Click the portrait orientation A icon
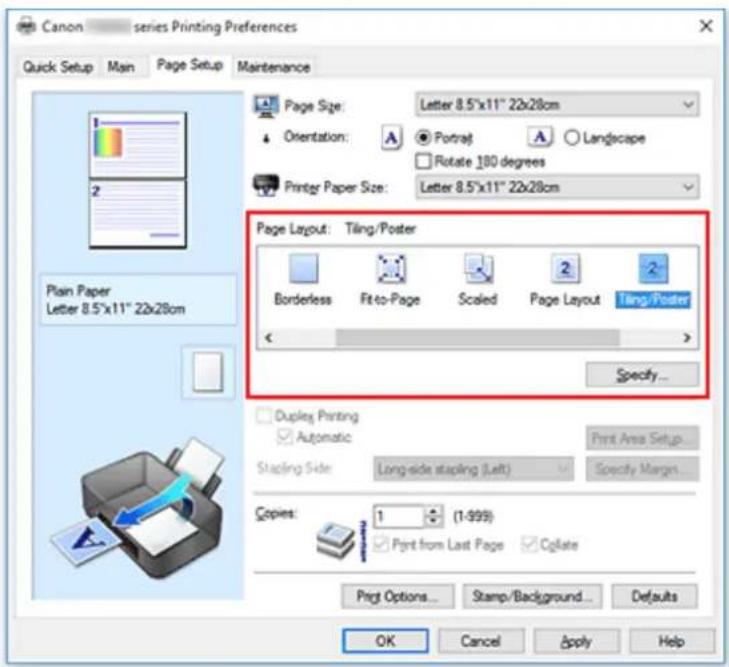Viewport: 729px width, 667px height. point(391,138)
